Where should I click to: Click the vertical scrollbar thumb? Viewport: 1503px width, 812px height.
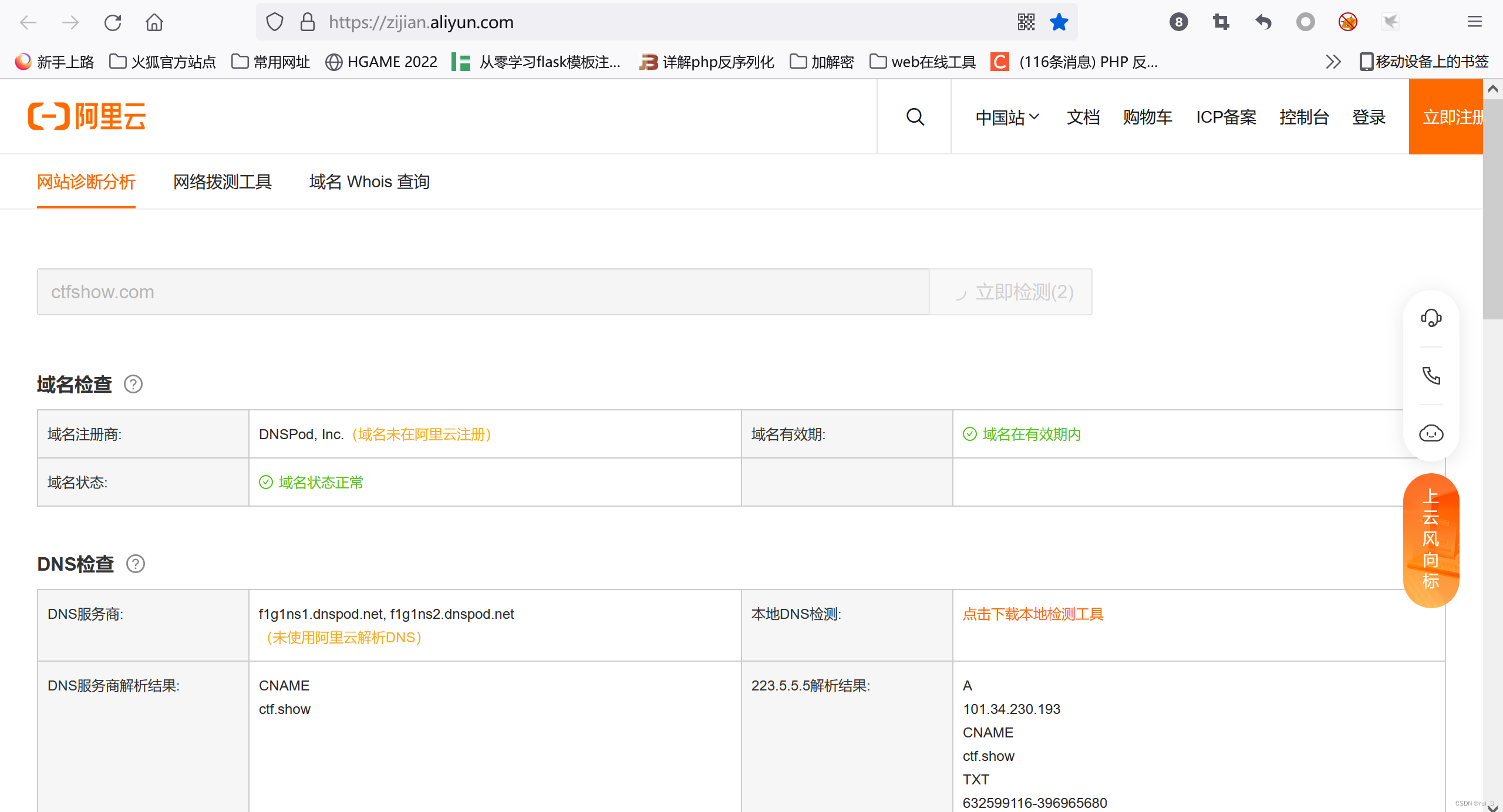[1493, 208]
